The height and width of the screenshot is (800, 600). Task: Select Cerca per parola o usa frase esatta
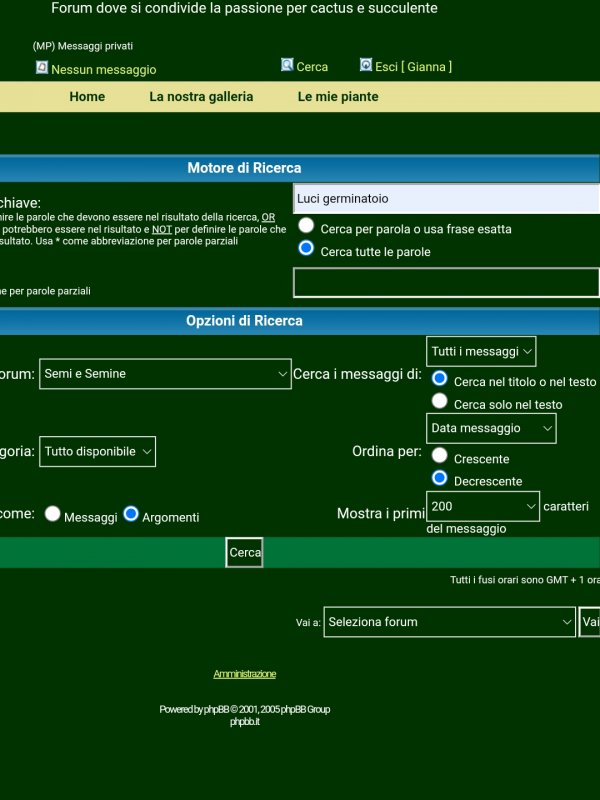[306, 225]
